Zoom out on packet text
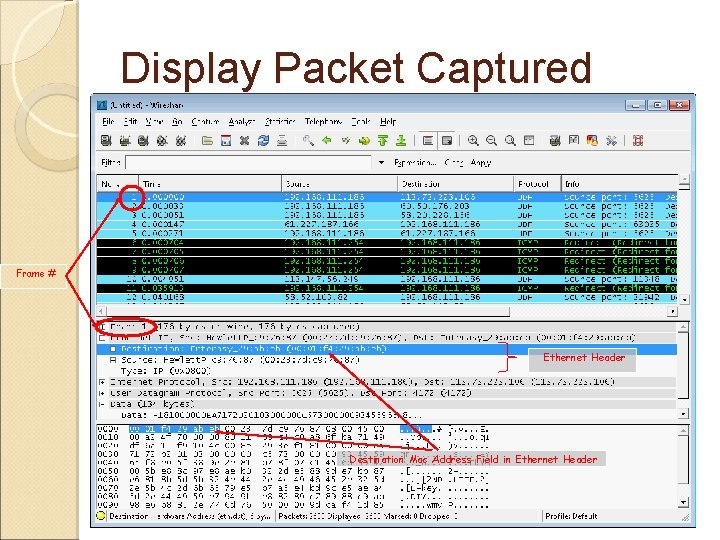Screen dimensions: 720x540 [x=491, y=141]
